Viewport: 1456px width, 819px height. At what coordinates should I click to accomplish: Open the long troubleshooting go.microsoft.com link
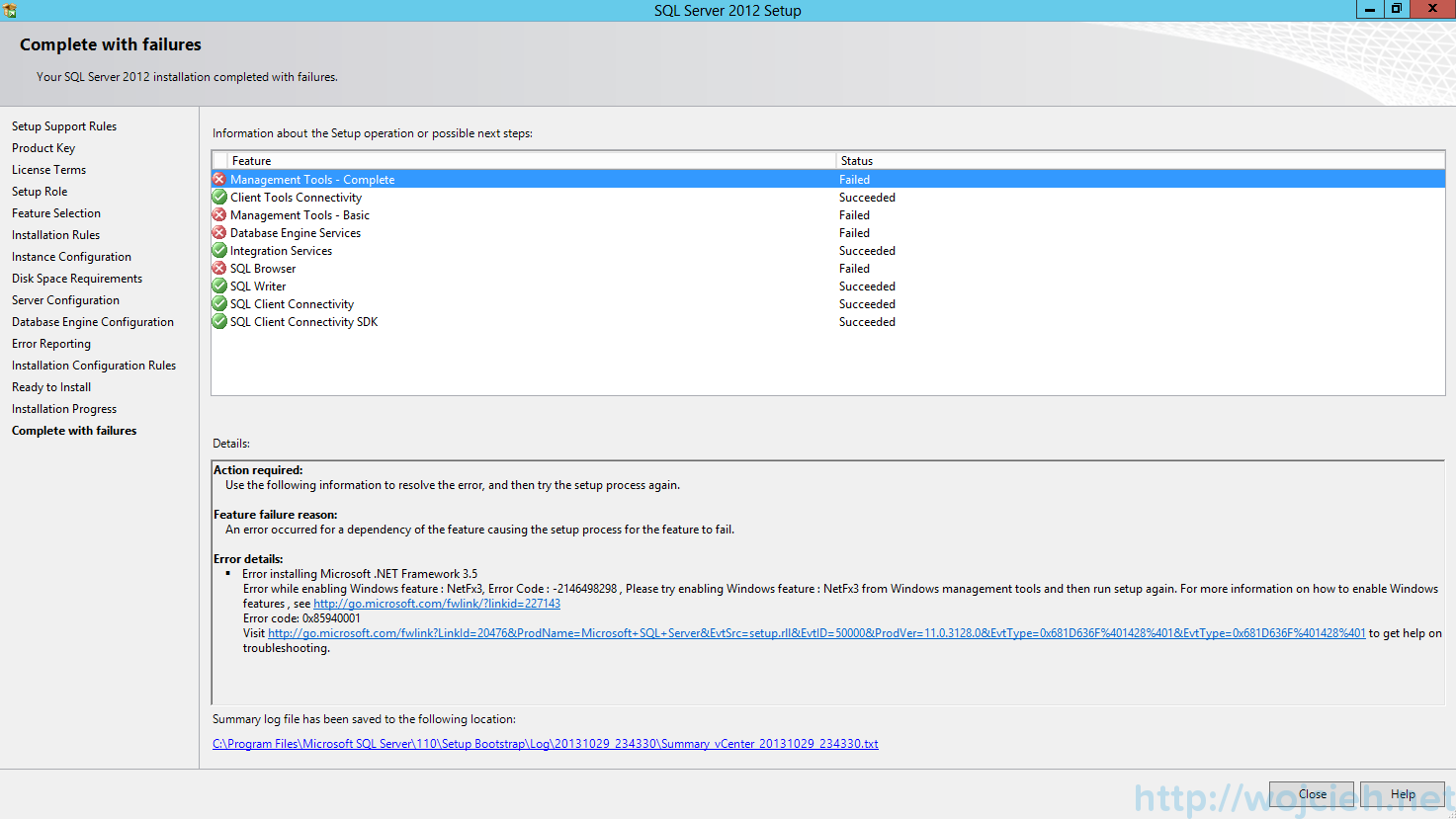[816, 633]
